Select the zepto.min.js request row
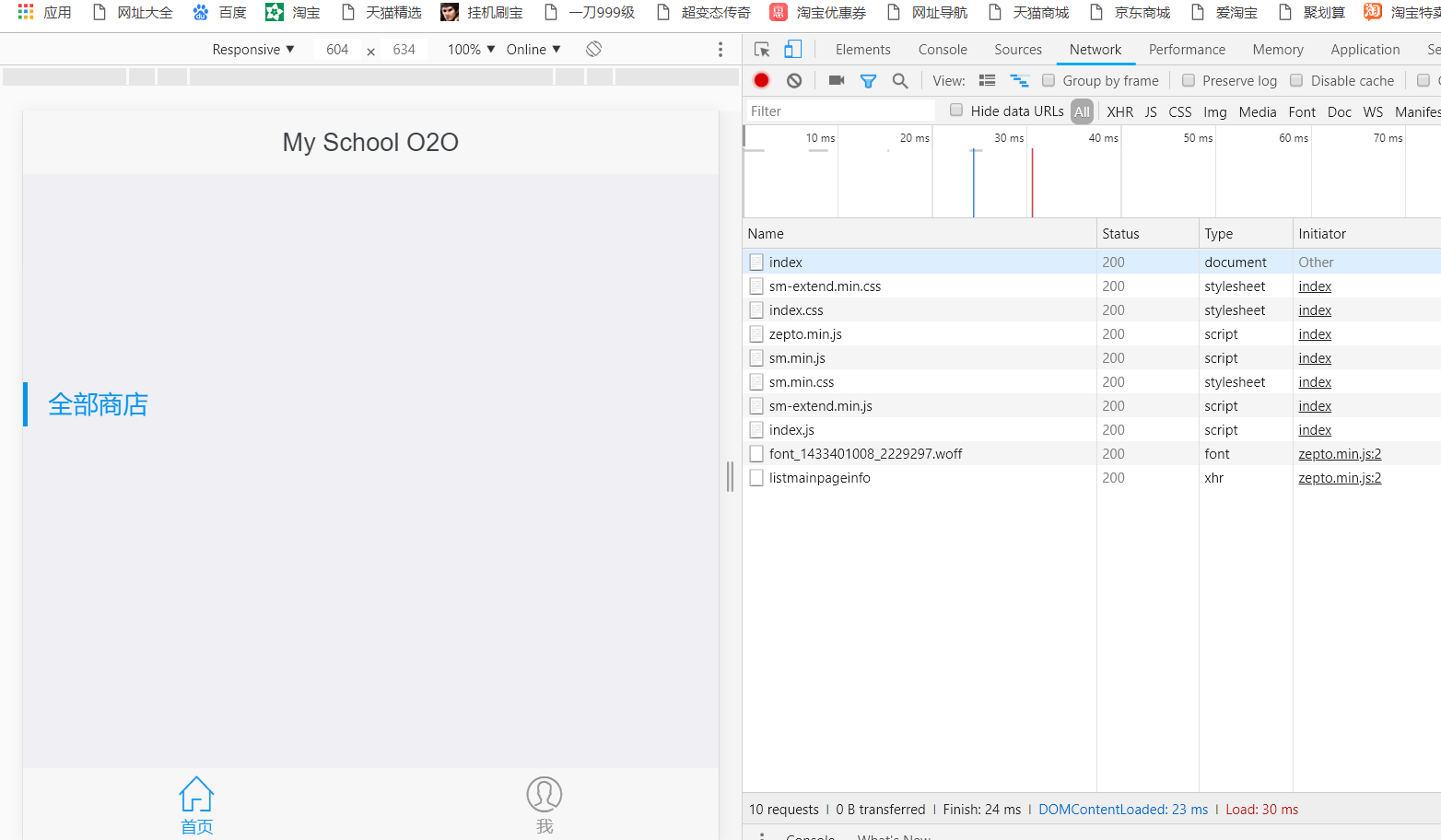1441x840 pixels. click(1092, 334)
